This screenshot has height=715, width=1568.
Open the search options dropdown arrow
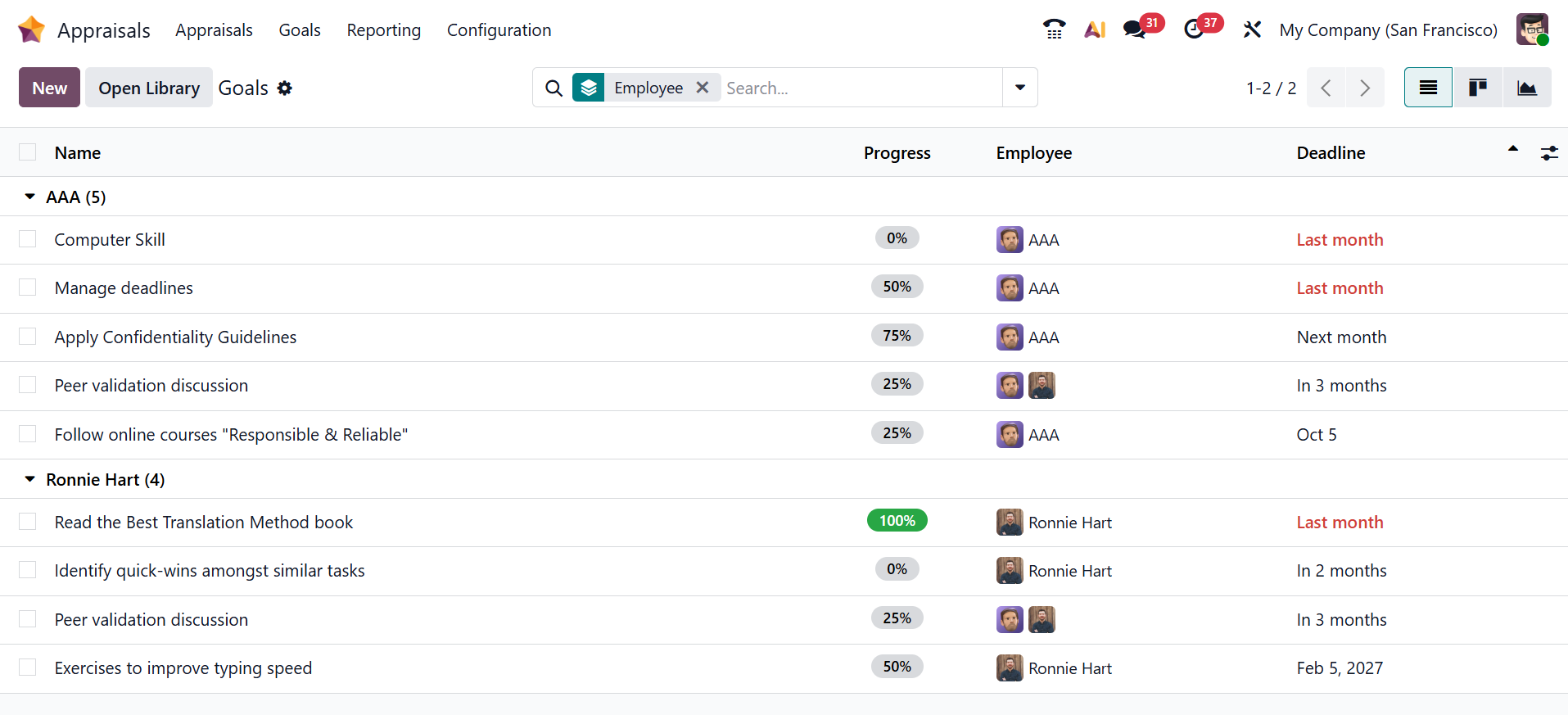[x=1020, y=88]
